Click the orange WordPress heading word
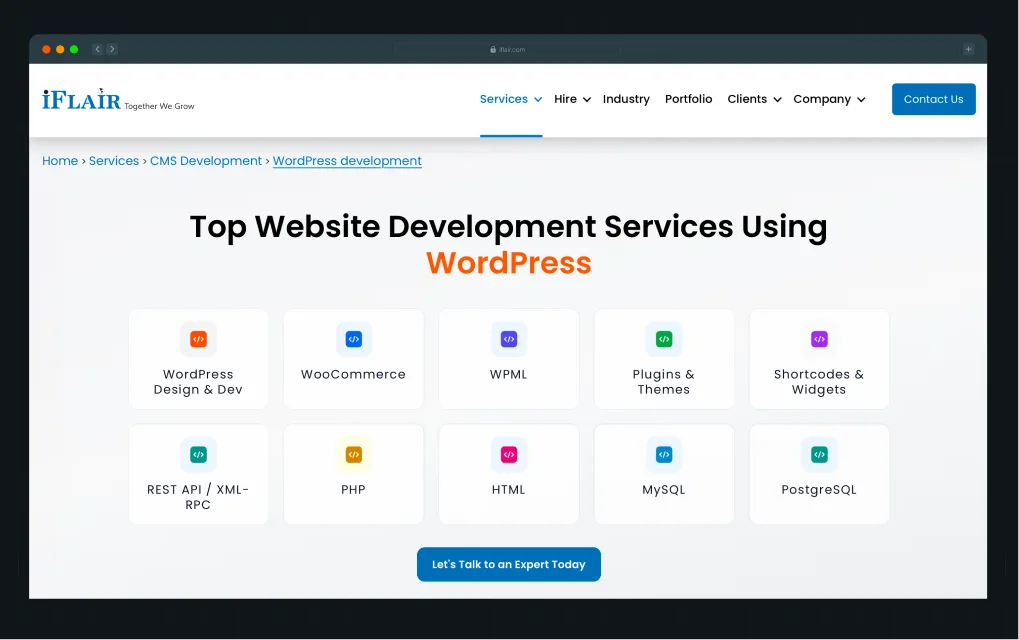Image resolution: width=1019 pixels, height=640 pixels. 509,263
